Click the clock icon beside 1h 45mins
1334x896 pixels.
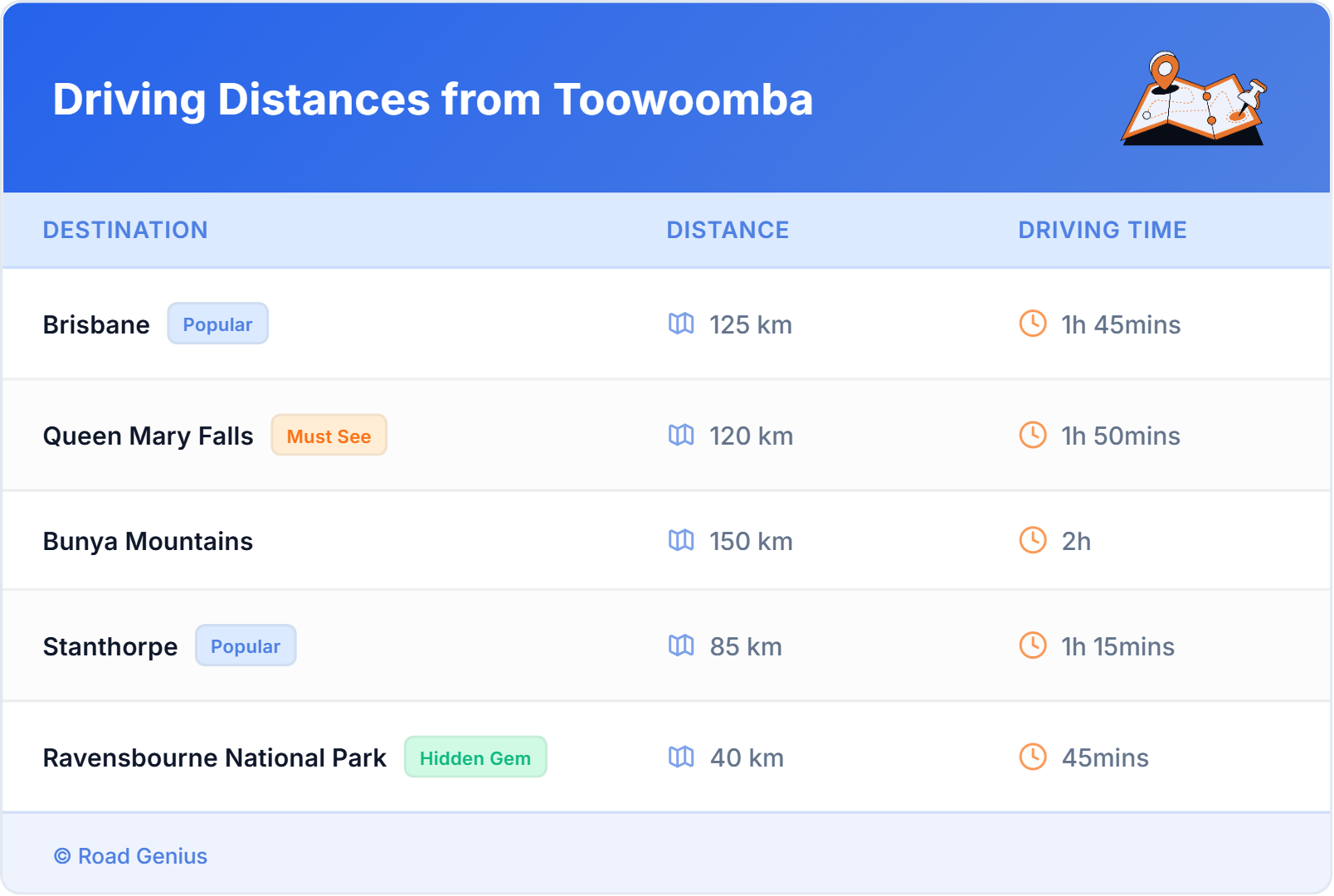tap(1031, 325)
